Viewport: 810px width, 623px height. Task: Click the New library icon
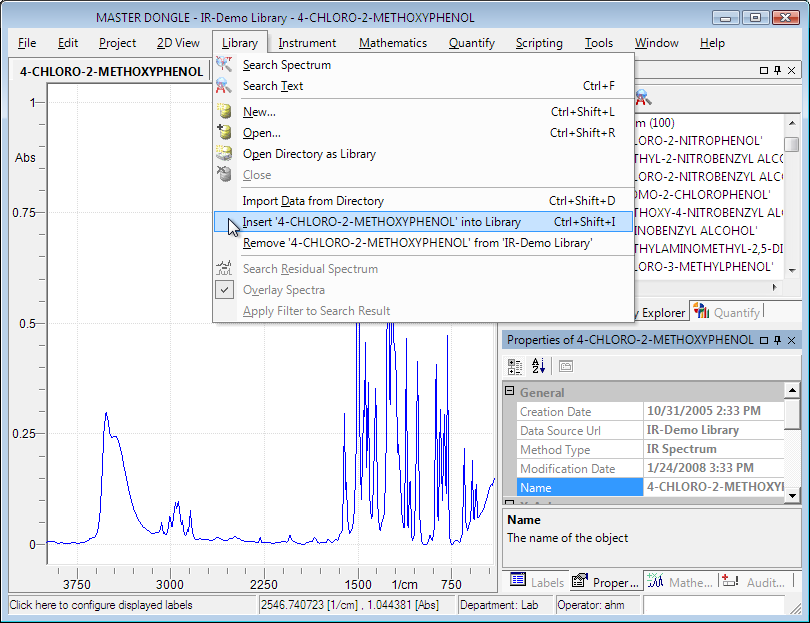[224, 112]
